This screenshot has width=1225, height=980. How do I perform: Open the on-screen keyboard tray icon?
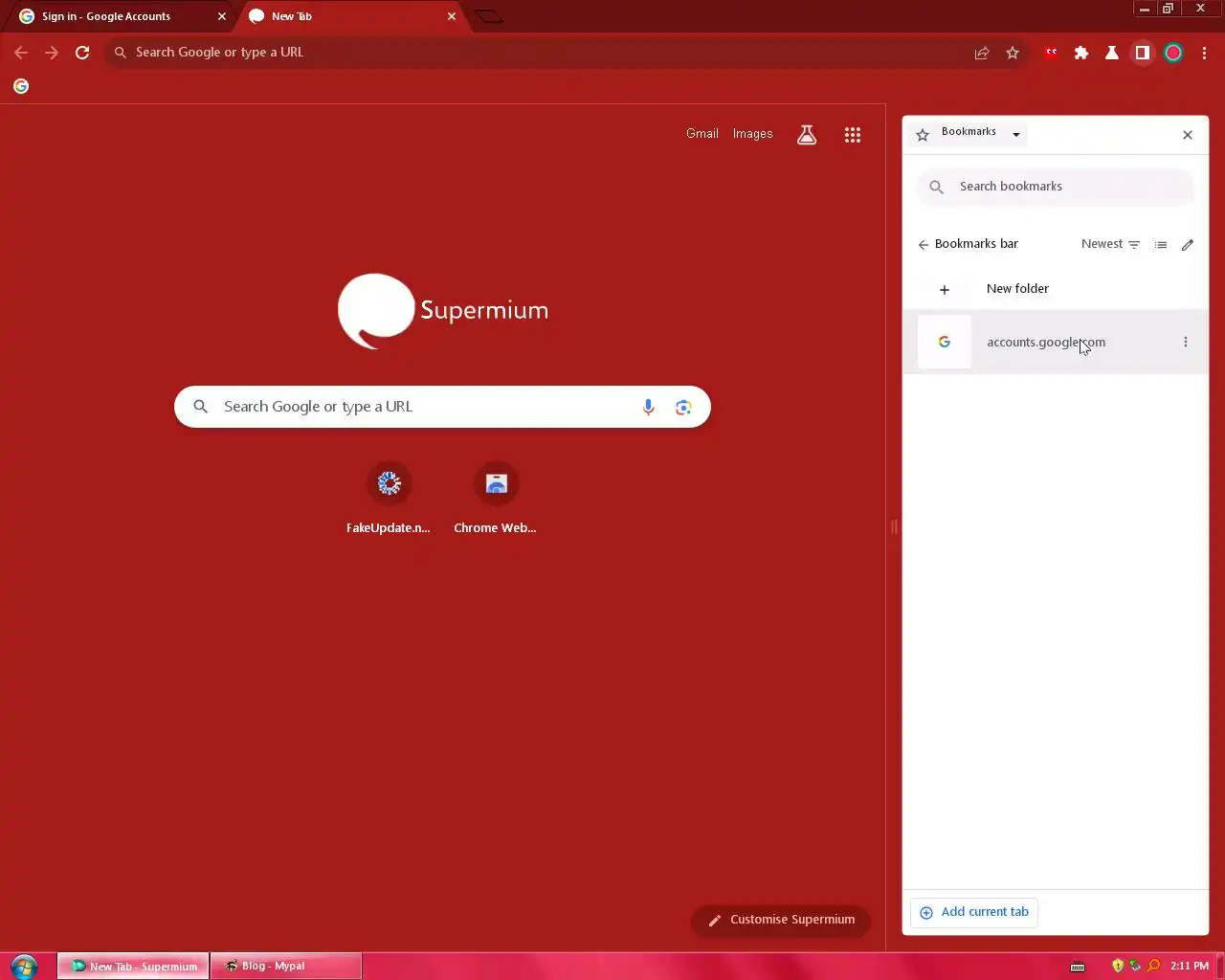point(1078,967)
